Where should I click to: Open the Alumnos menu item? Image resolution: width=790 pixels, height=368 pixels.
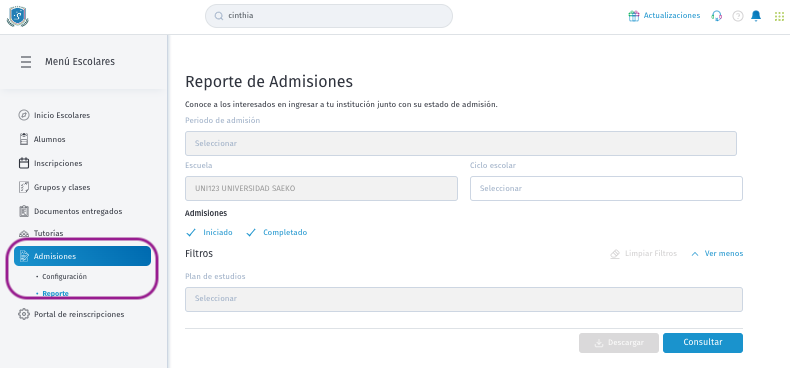pos(49,139)
